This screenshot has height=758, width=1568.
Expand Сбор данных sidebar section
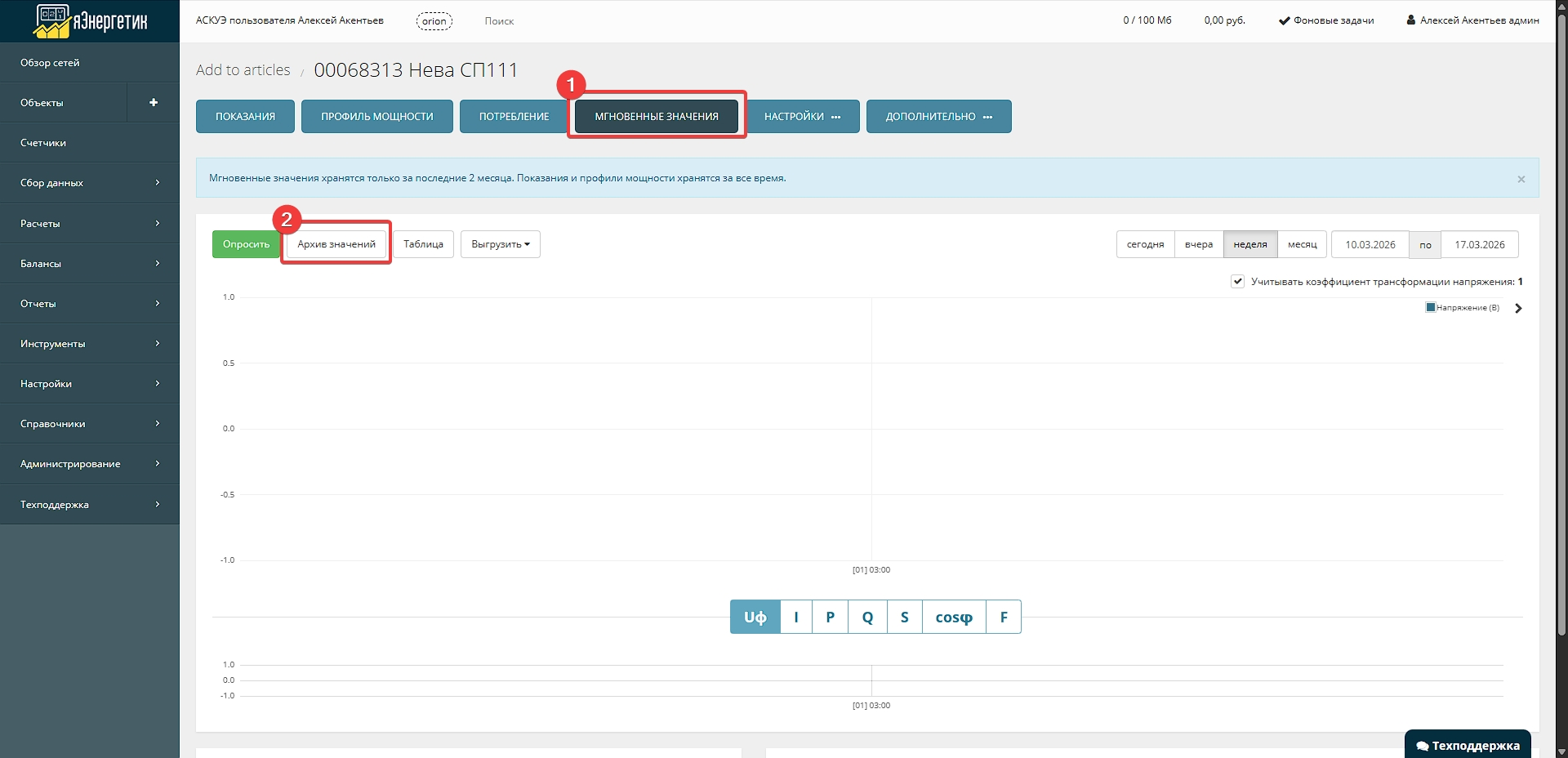pos(90,183)
